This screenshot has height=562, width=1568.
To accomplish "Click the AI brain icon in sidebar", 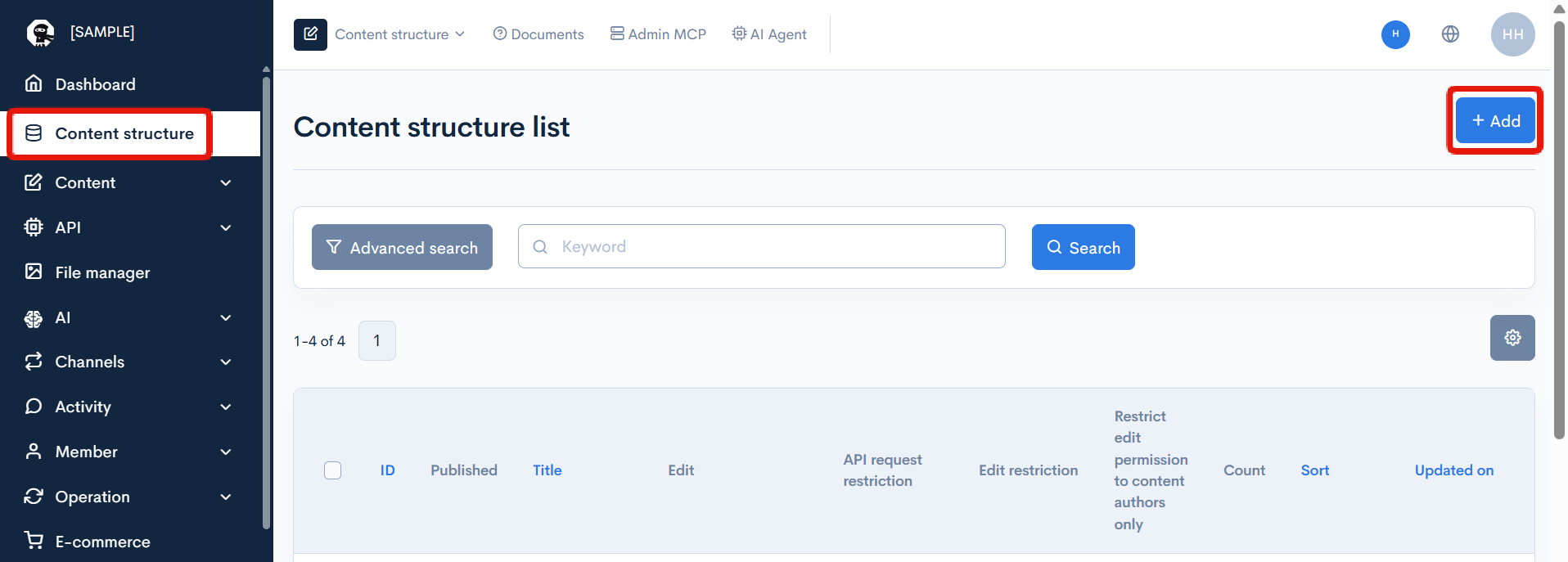I will tap(34, 317).
